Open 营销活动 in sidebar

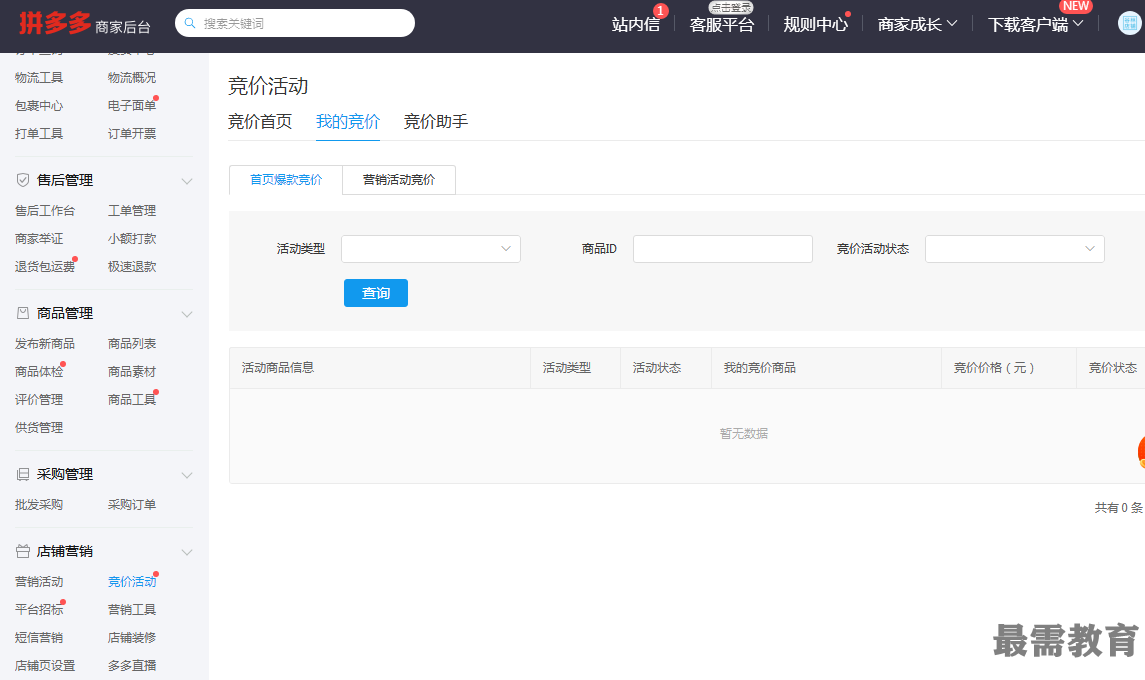39,581
